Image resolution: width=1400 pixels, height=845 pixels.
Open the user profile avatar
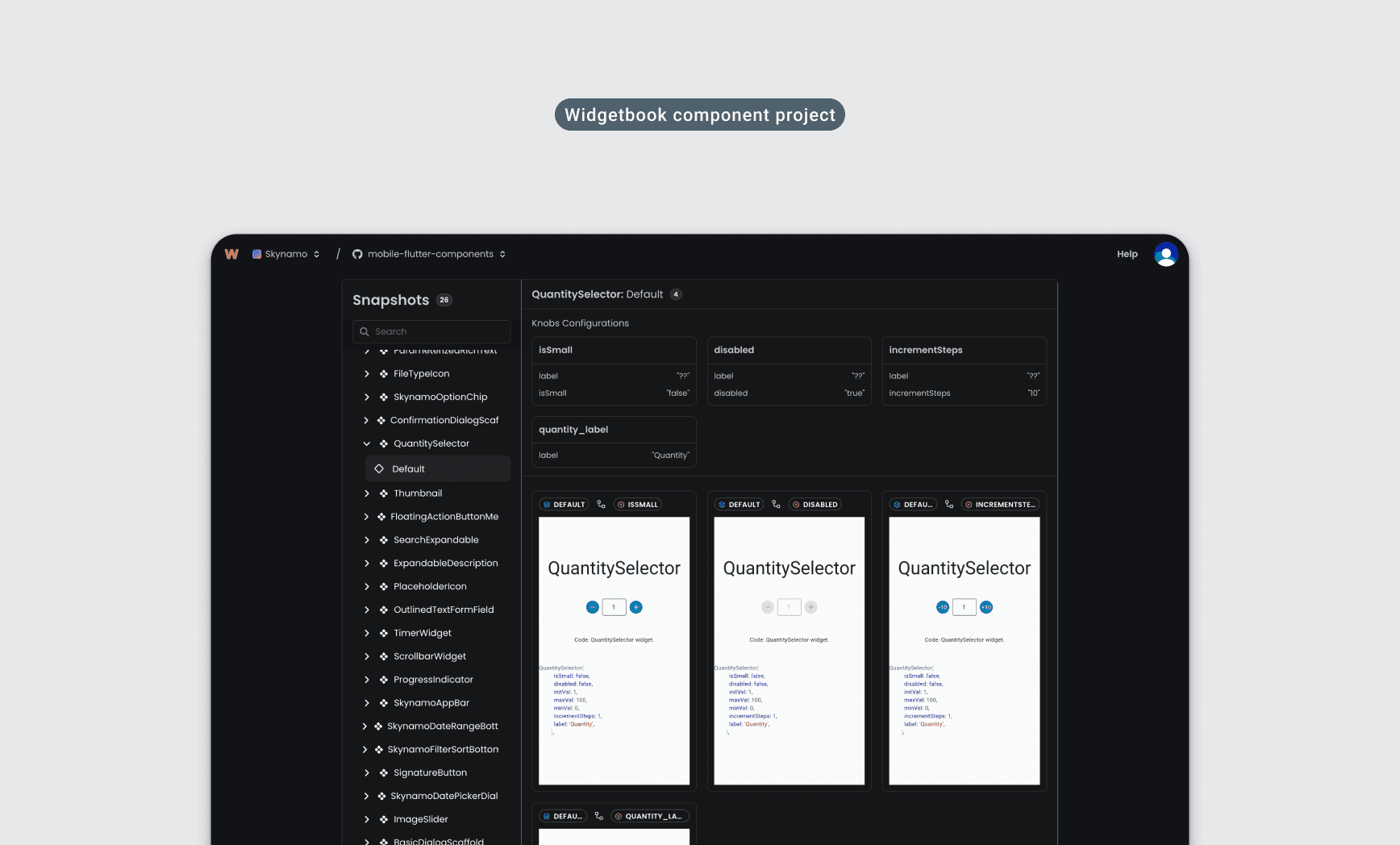click(x=1165, y=254)
